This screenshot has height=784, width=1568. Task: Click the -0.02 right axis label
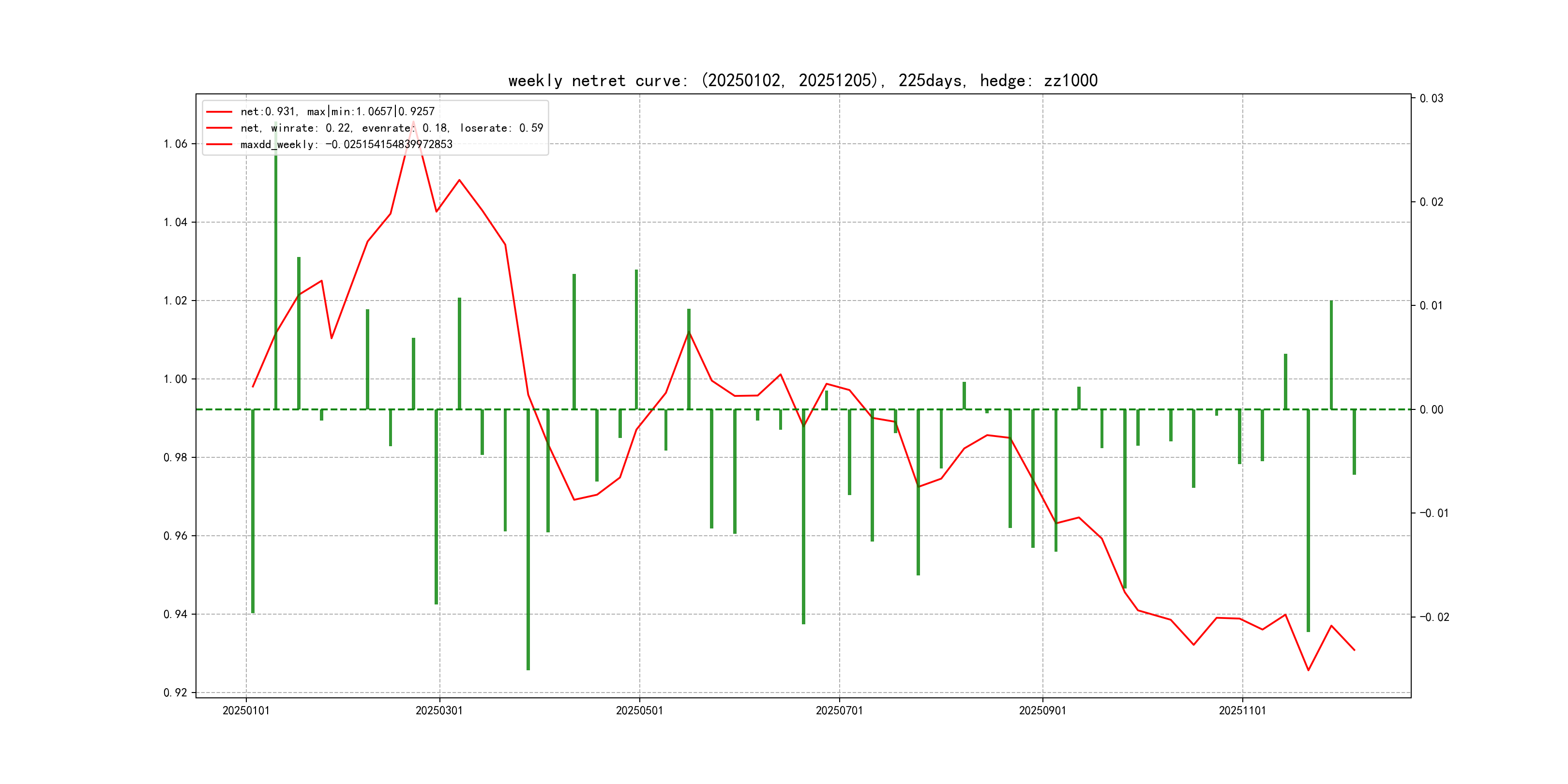[x=1434, y=617]
